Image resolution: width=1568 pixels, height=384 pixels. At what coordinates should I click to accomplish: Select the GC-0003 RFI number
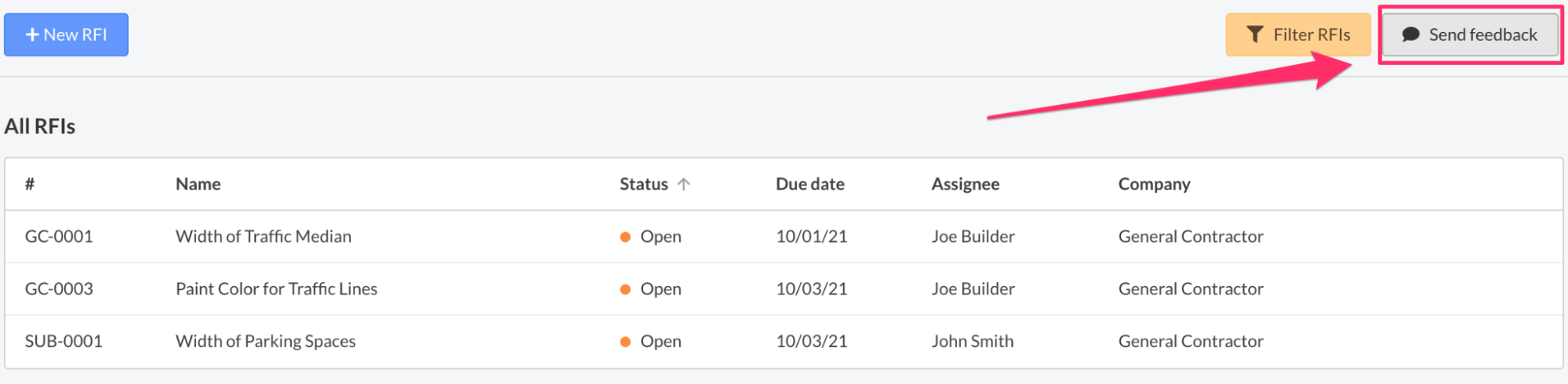(59, 289)
